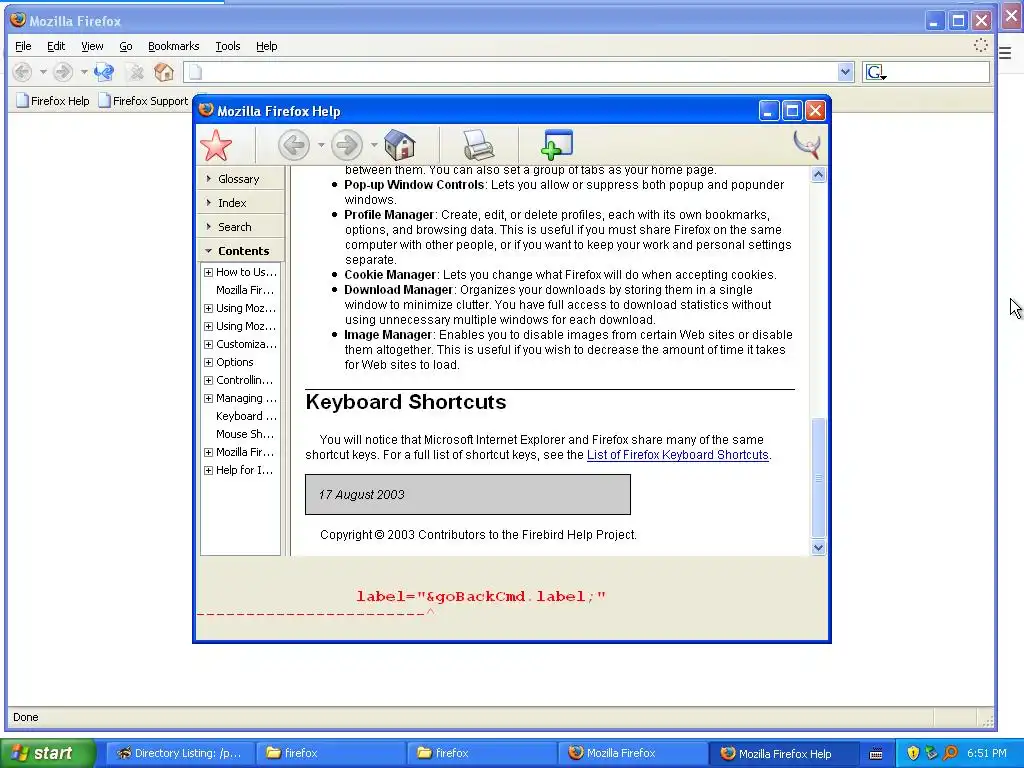Expand the 'Customiza...' tree node
The width and height of the screenshot is (1024, 768).
coord(208,344)
